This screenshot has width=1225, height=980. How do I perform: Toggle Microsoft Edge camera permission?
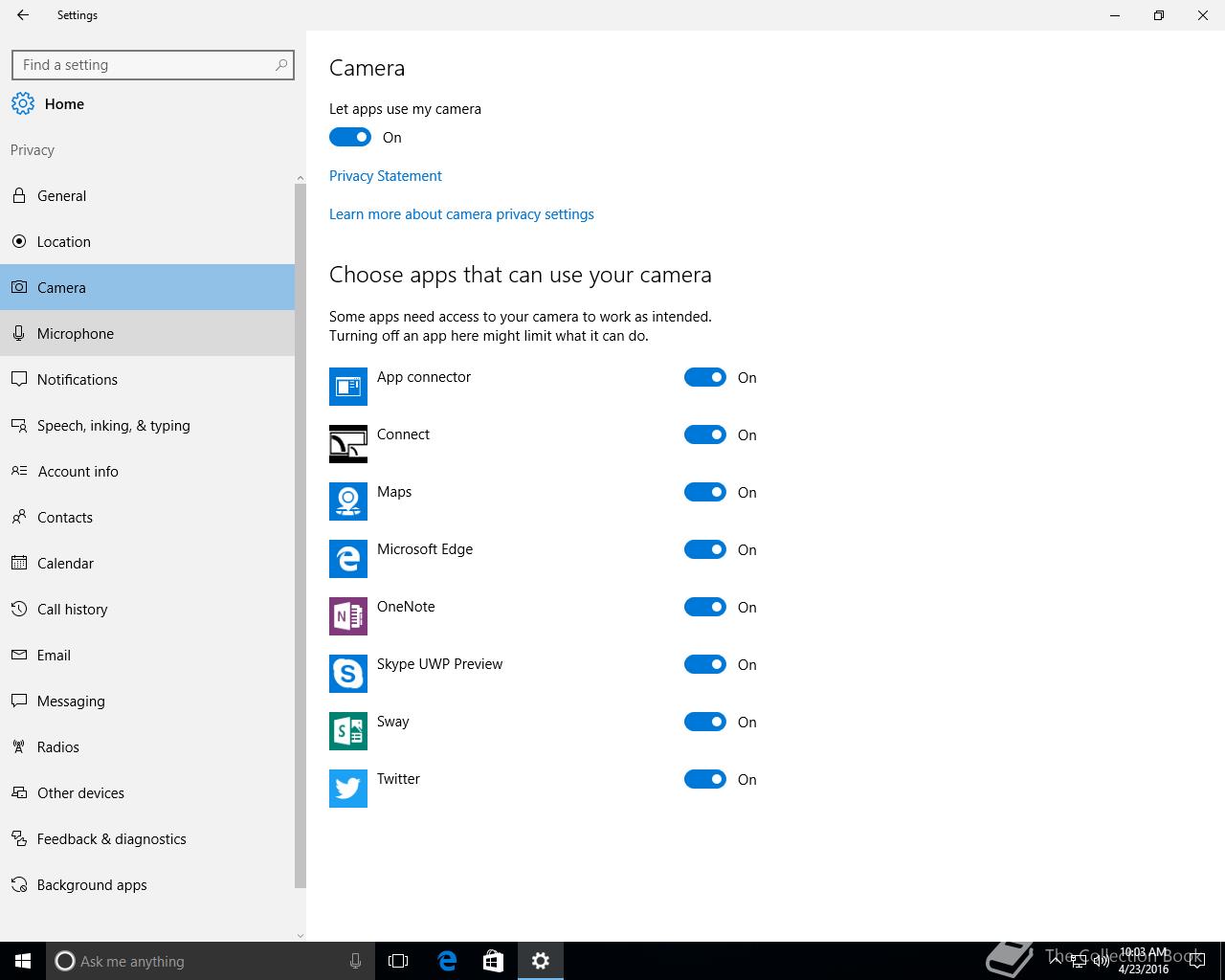[705, 549]
